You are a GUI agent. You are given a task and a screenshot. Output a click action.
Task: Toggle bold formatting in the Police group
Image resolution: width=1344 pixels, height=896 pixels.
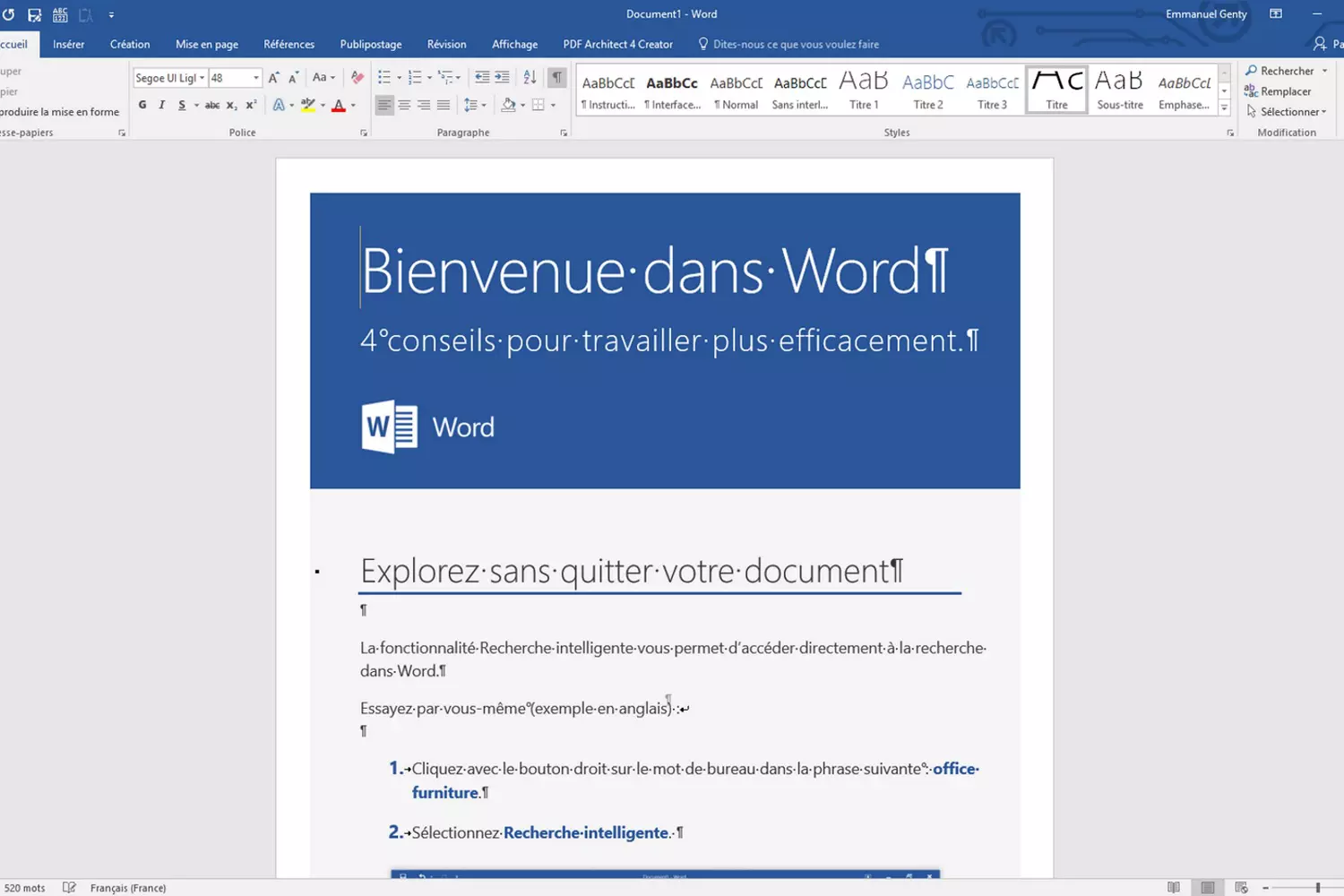pyautogui.click(x=142, y=105)
